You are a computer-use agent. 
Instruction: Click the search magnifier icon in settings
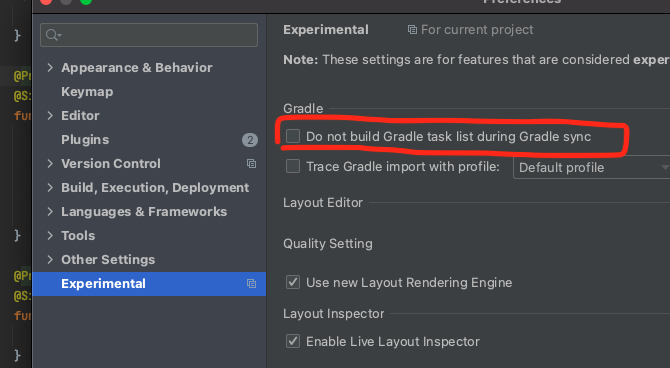(x=53, y=35)
